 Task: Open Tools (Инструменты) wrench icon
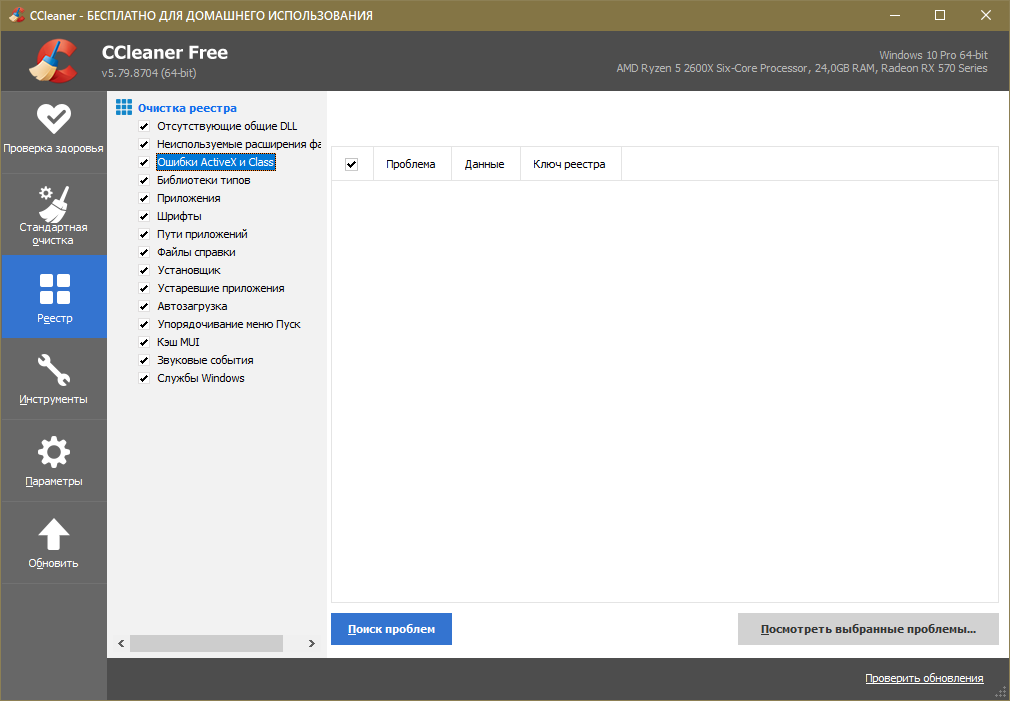click(x=53, y=370)
